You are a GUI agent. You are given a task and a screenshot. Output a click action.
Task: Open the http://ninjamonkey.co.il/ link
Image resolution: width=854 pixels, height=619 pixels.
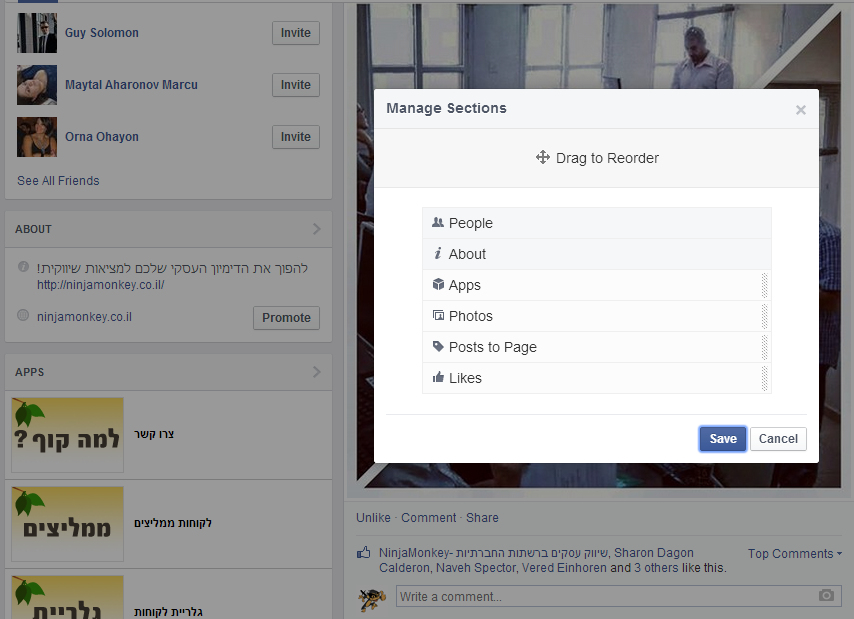click(101, 285)
